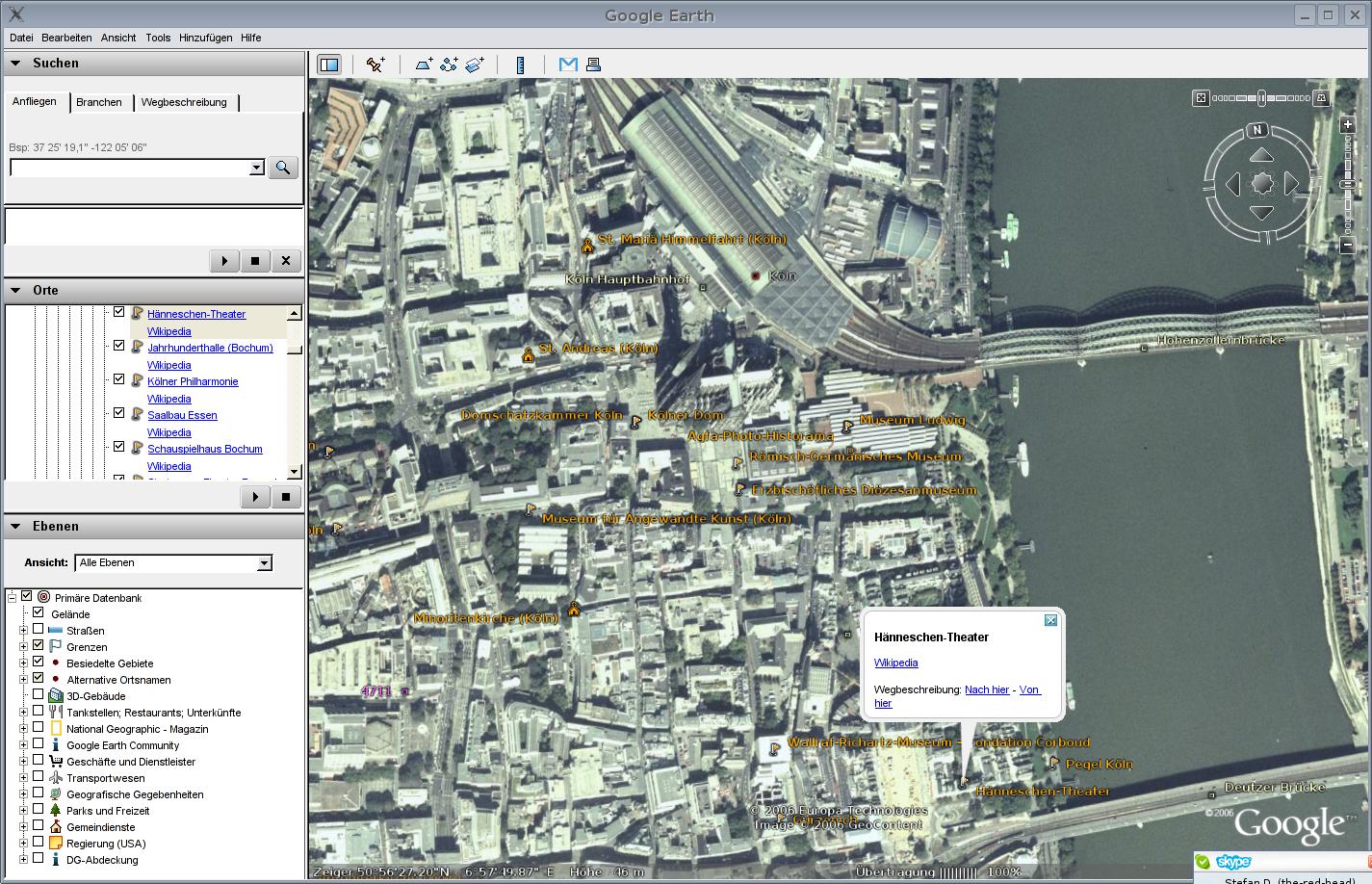Click the Kölner Dom placemark icon
The width and height of the screenshot is (1372, 884).
click(635, 421)
